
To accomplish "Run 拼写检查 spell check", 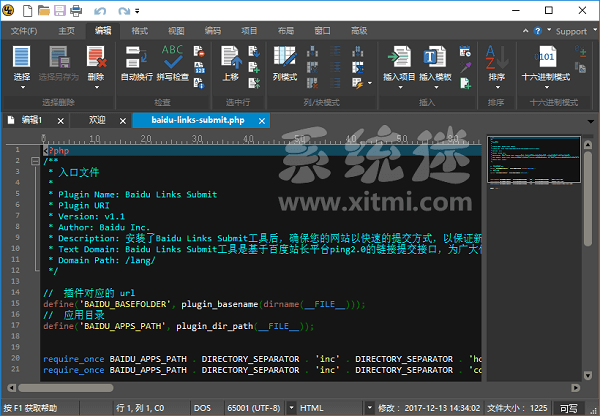I will click(x=173, y=63).
